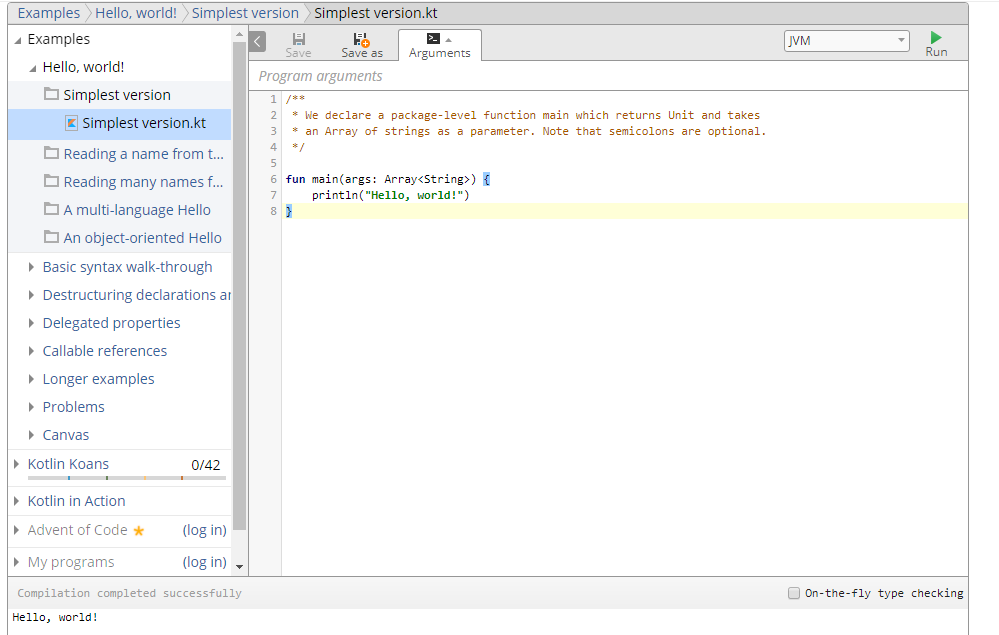The width and height of the screenshot is (999, 635).
Task: Click the fun main declaration line
Action: pyautogui.click(x=387, y=179)
